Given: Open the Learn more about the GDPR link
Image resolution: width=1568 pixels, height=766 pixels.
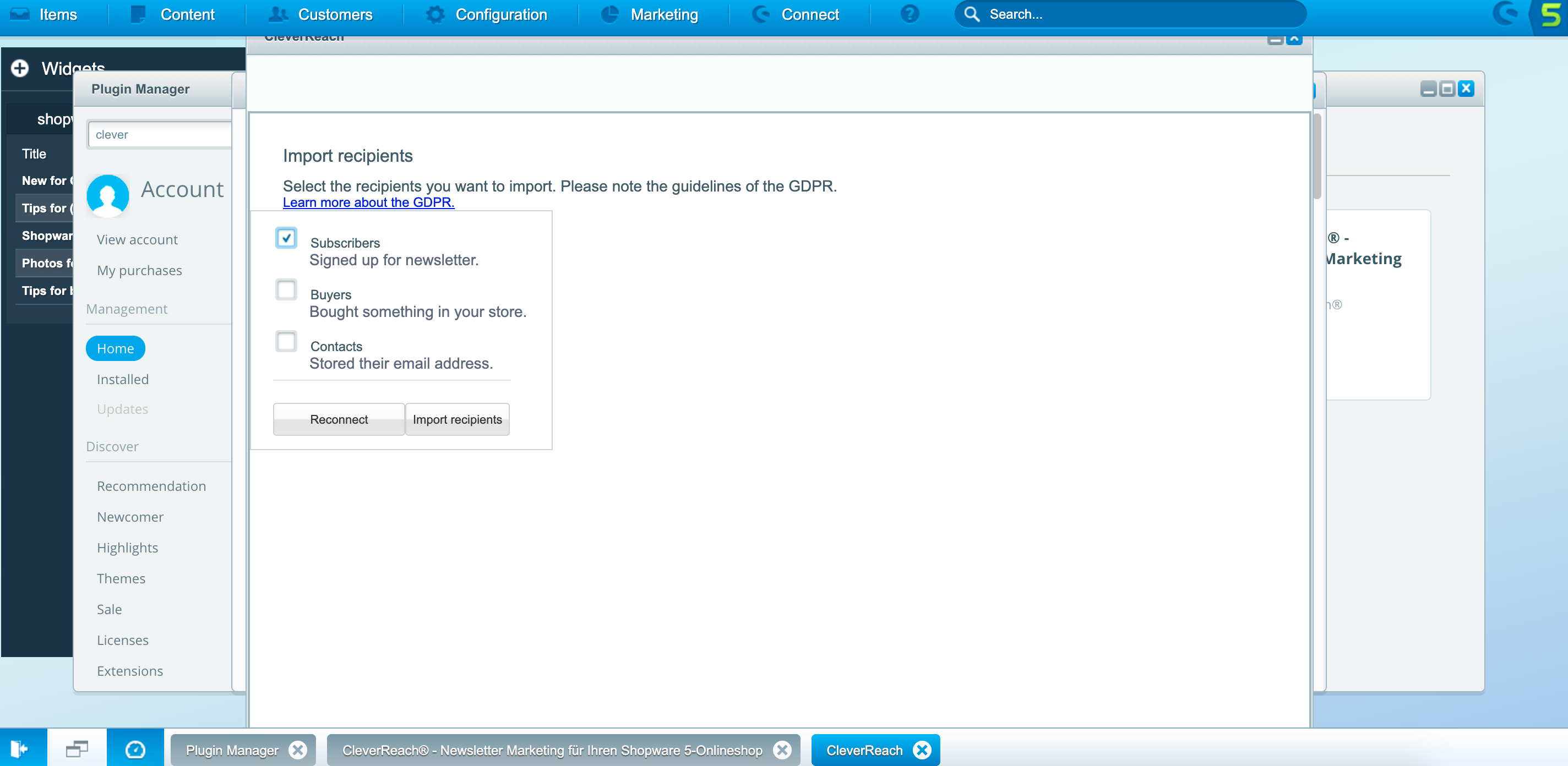Looking at the screenshot, I should click(368, 203).
